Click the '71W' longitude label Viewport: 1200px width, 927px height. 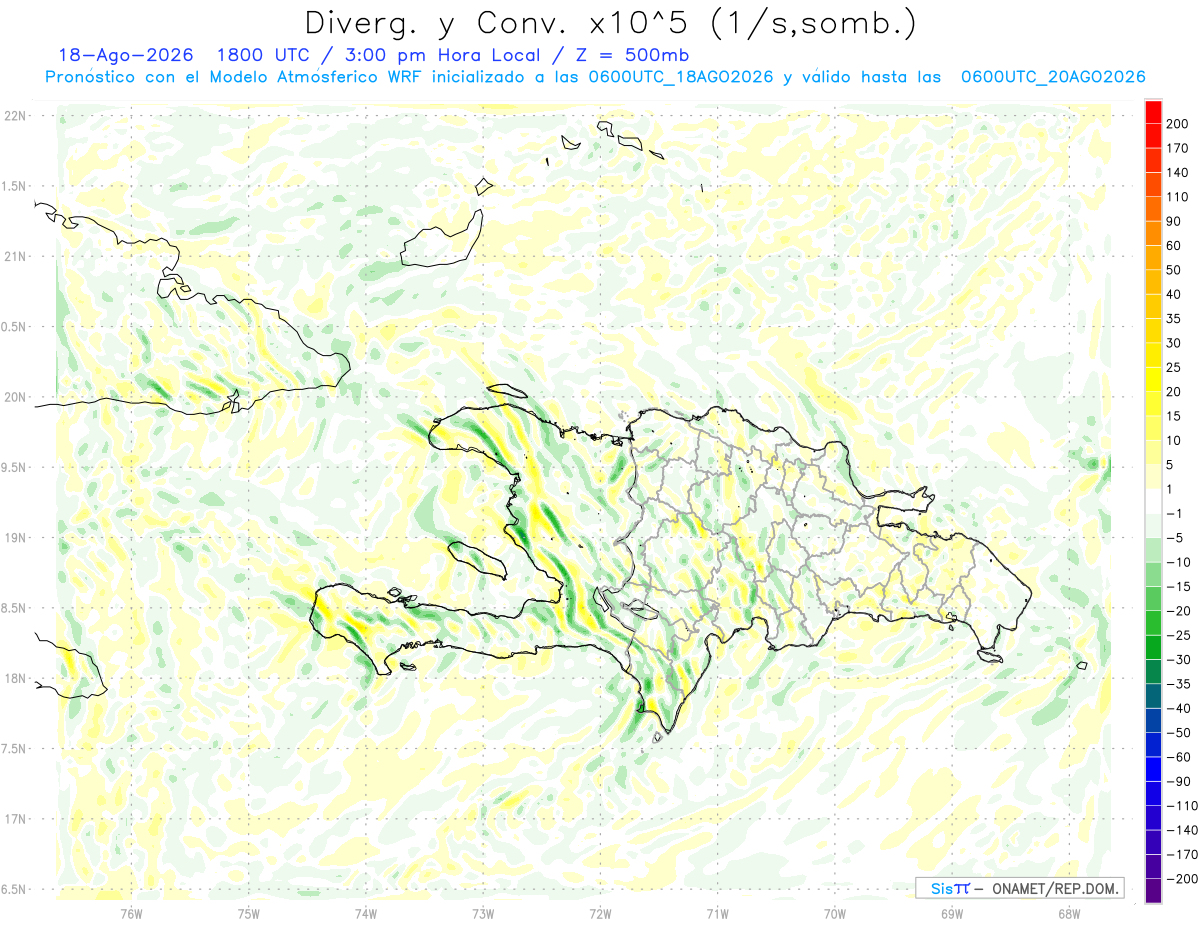717,912
